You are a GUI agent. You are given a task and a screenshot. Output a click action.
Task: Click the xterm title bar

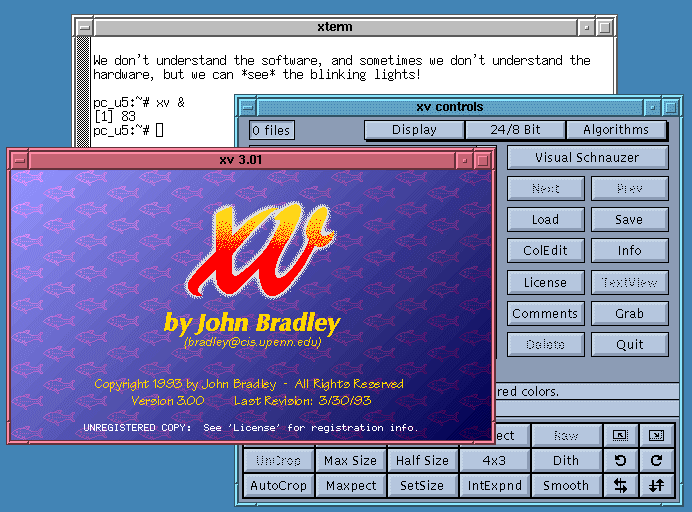[x=335, y=27]
